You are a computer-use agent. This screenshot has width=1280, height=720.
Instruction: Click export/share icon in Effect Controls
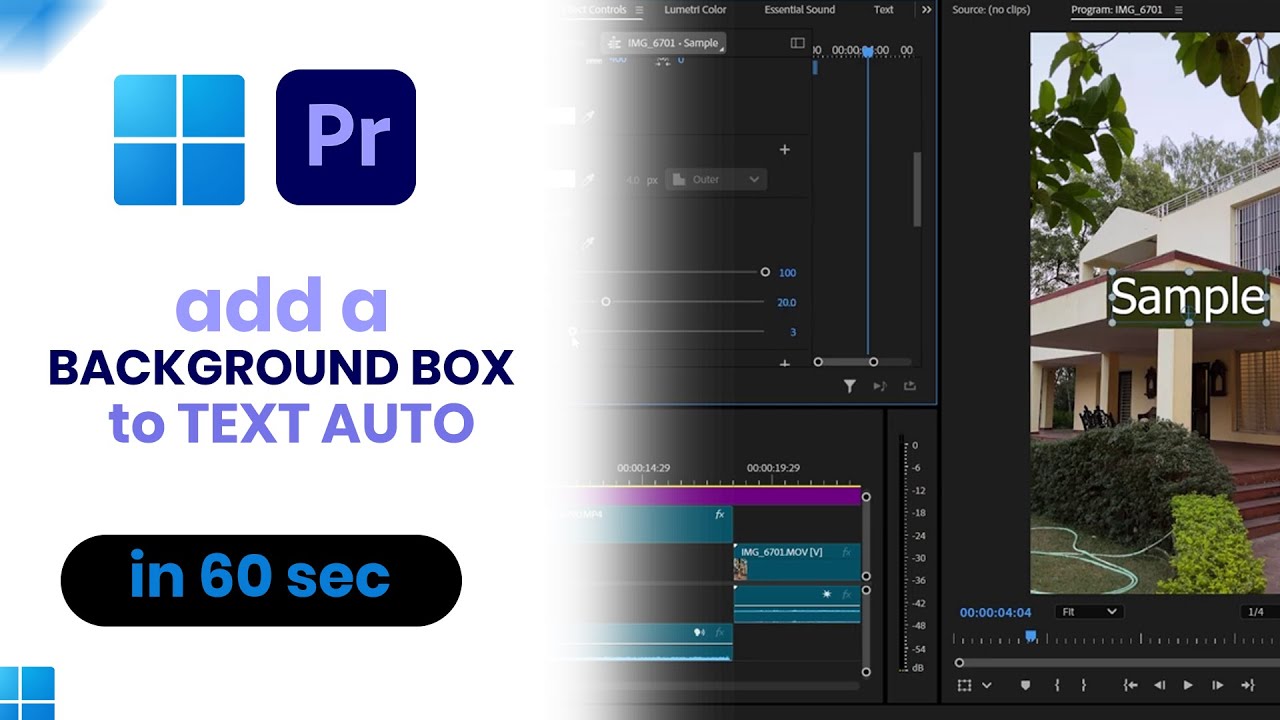point(910,386)
